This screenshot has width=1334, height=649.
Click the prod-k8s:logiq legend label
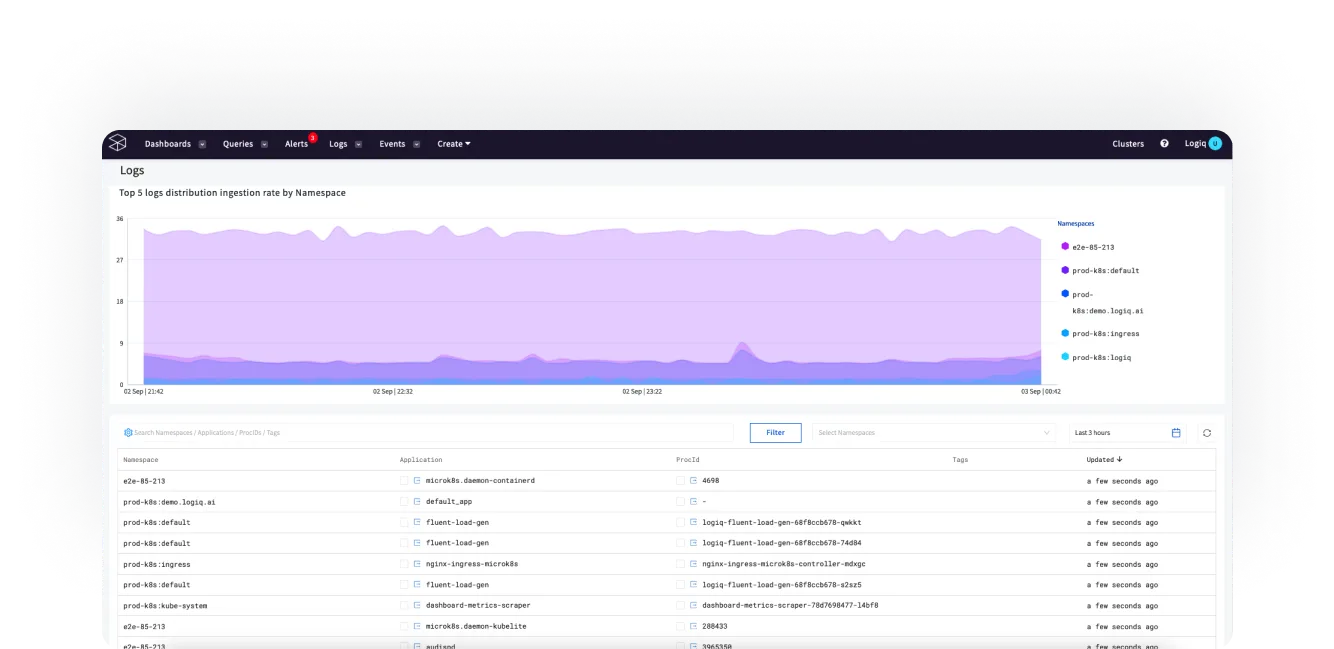[1102, 357]
